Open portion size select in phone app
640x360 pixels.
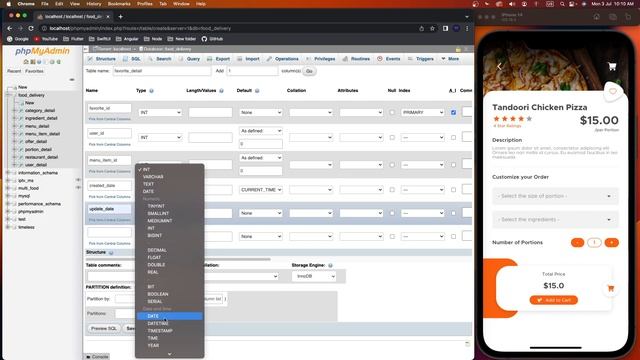pyautogui.click(x=555, y=196)
